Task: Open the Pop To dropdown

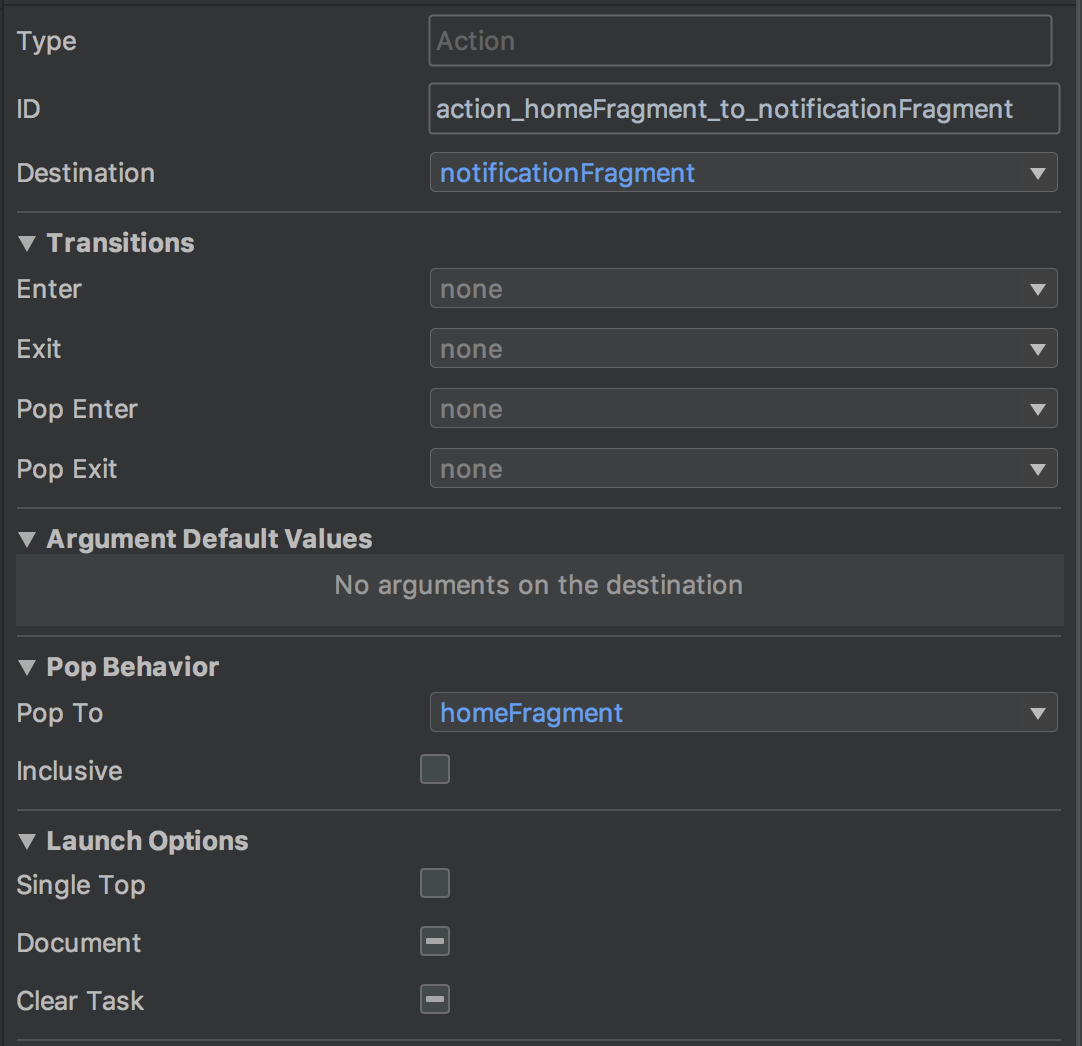Action: coord(1037,714)
